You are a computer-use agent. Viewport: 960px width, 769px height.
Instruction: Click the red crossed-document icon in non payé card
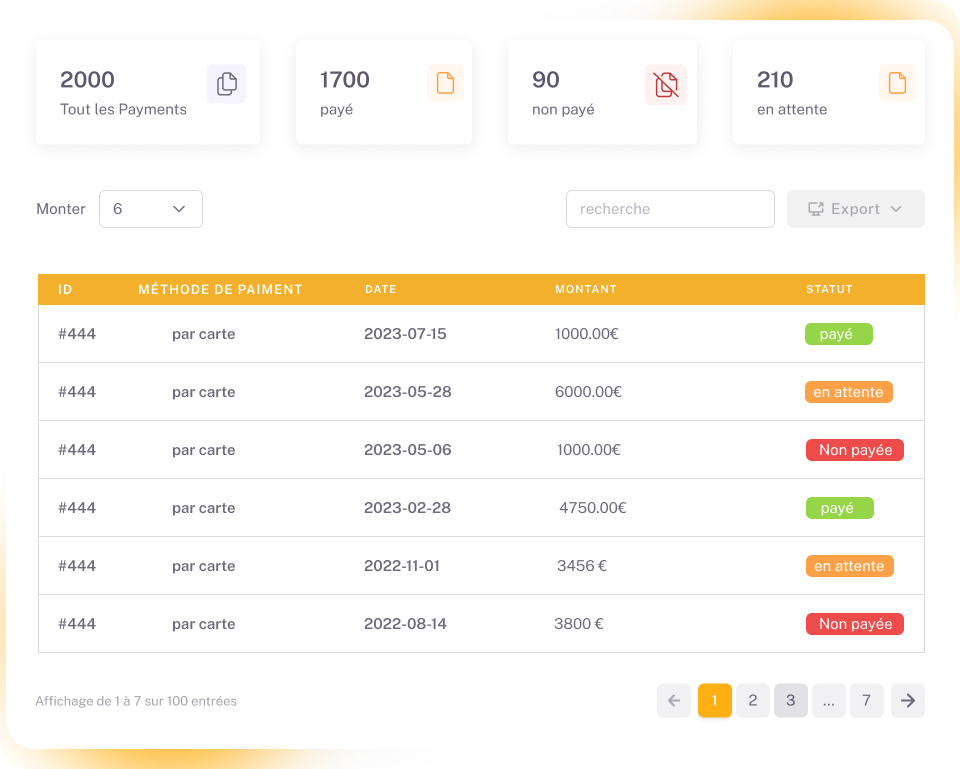click(666, 84)
